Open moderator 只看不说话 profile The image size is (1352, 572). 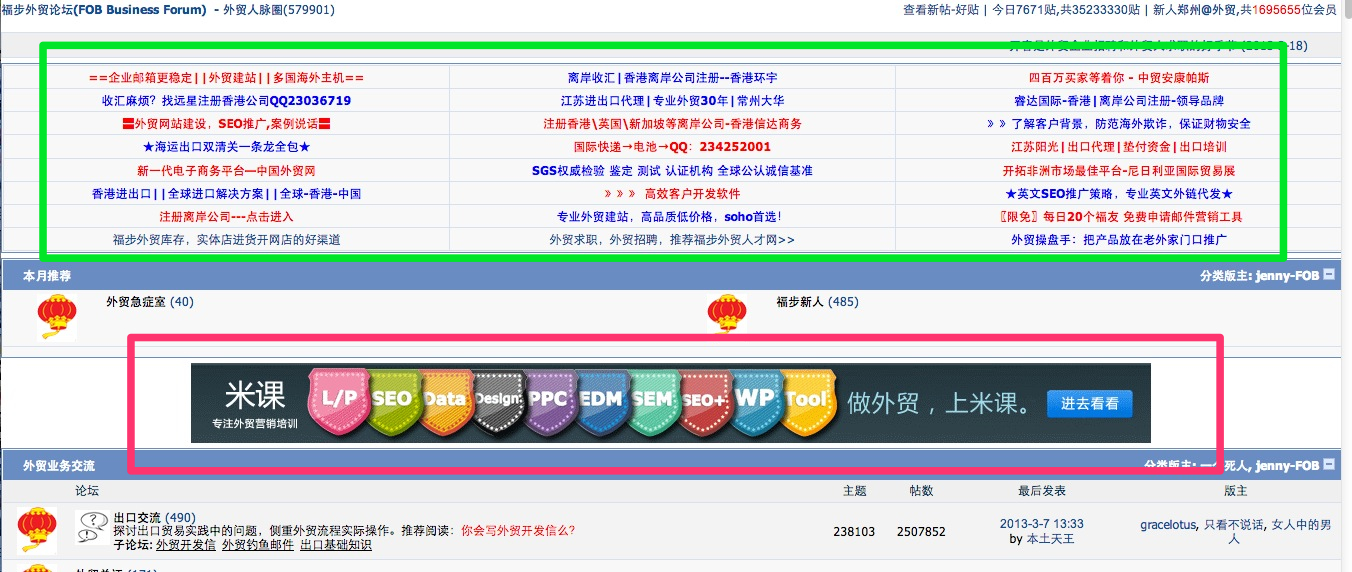(x=1233, y=524)
